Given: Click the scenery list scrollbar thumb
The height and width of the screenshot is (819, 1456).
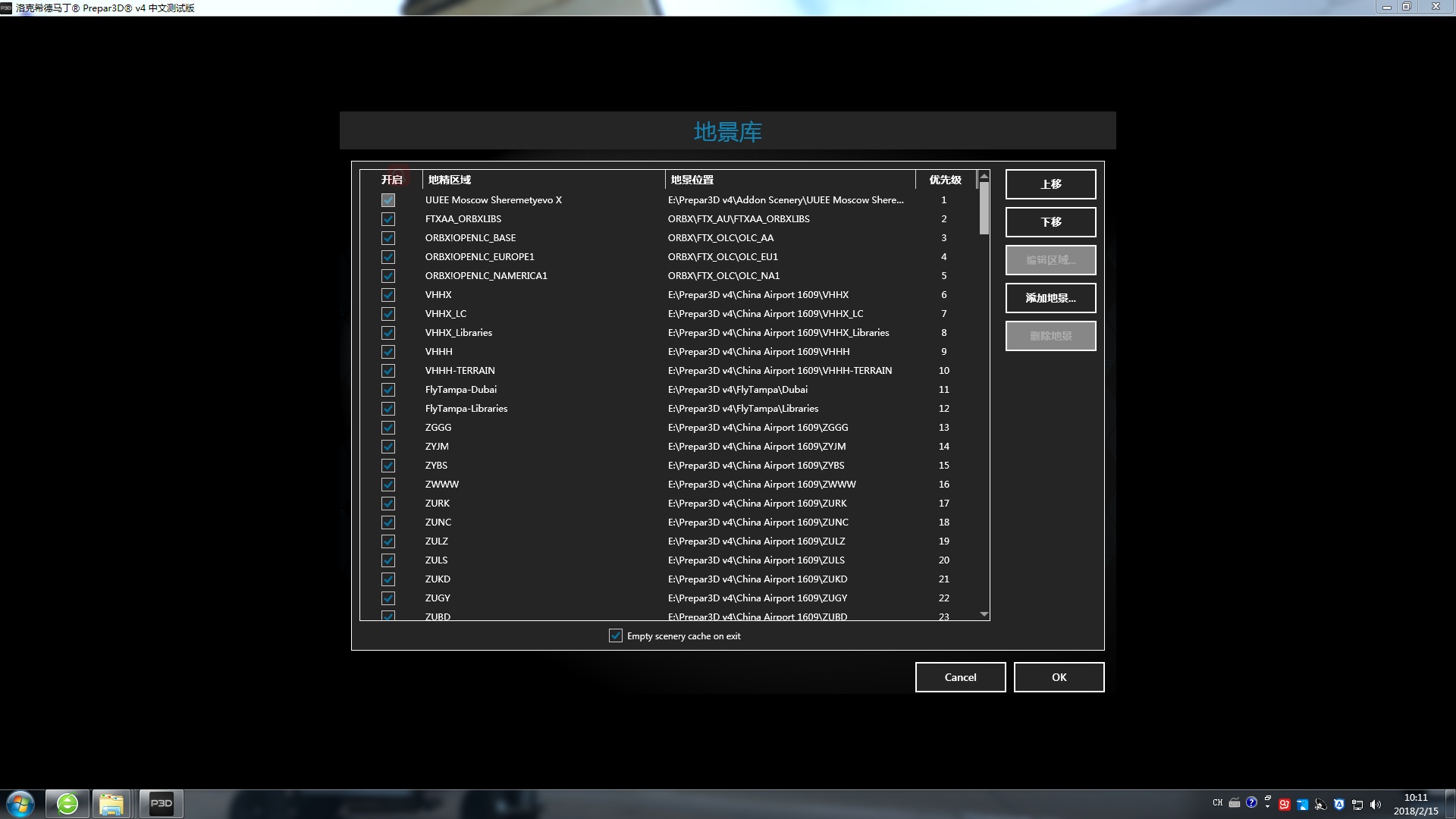Looking at the screenshot, I should coord(984,209).
